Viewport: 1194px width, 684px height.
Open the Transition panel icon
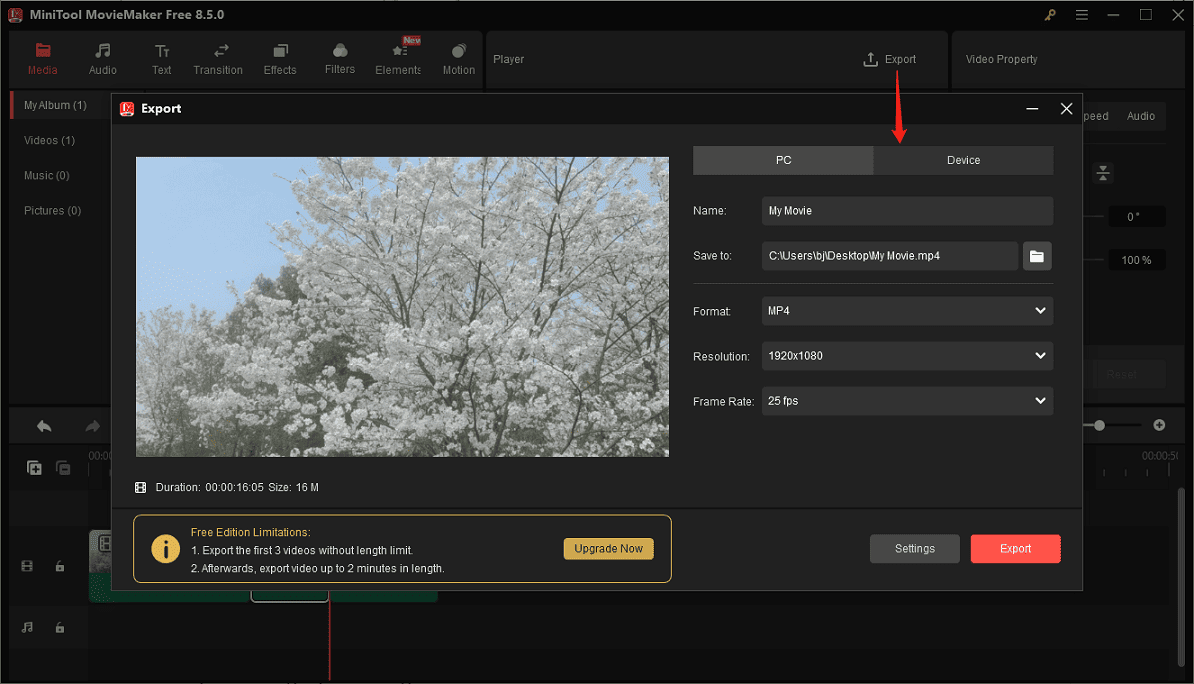(218, 58)
